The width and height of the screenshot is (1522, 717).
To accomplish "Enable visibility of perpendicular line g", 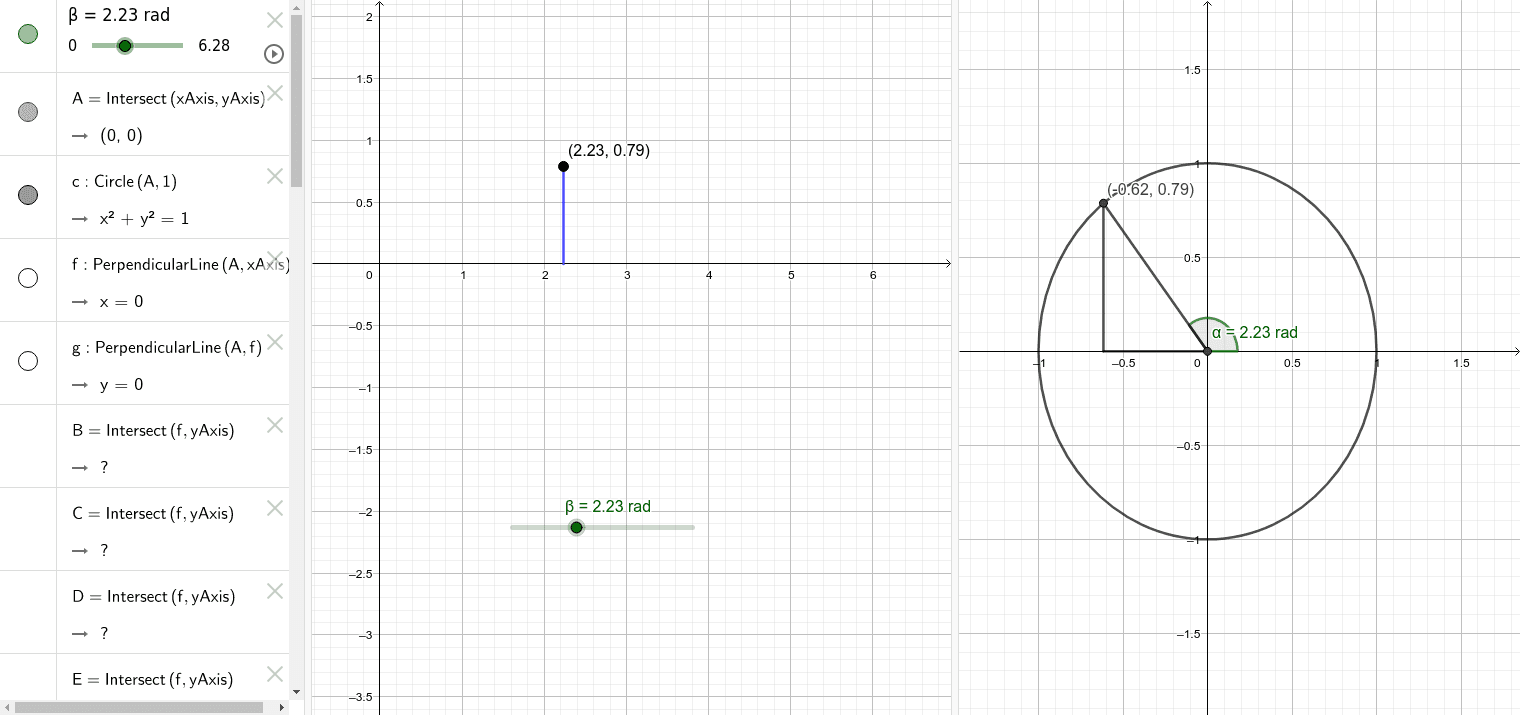I will click(x=25, y=361).
